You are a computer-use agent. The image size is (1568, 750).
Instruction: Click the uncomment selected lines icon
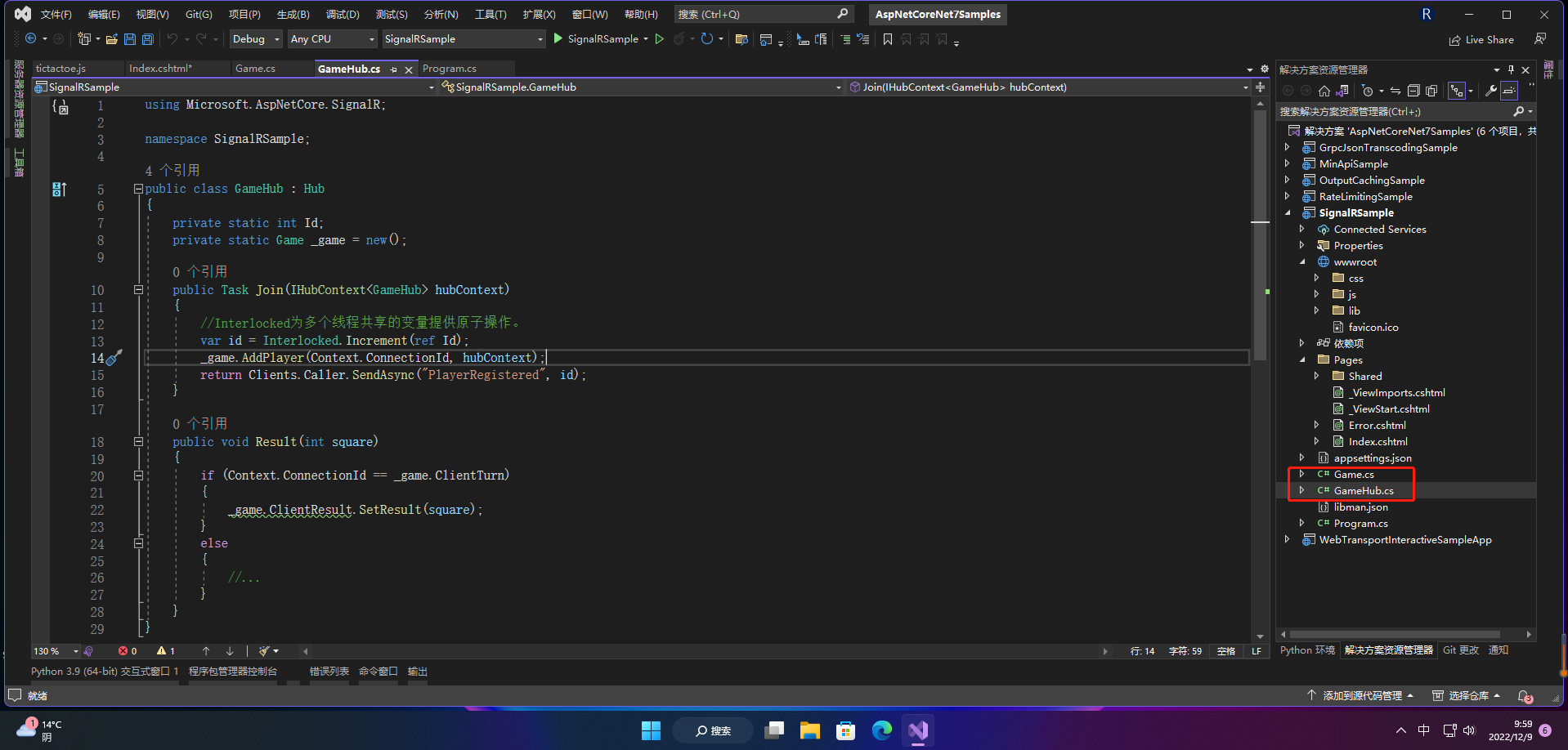[x=862, y=39]
